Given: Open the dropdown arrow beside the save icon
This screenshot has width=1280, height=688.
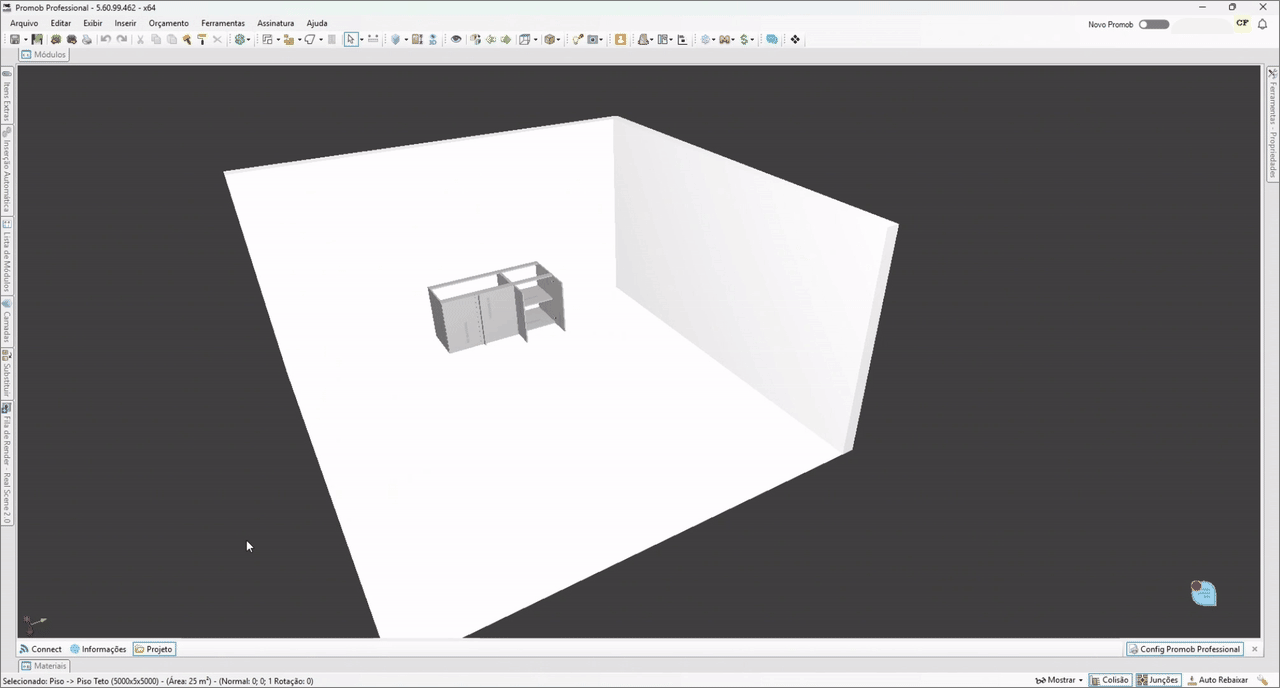Looking at the screenshot, I should [26, 40].
